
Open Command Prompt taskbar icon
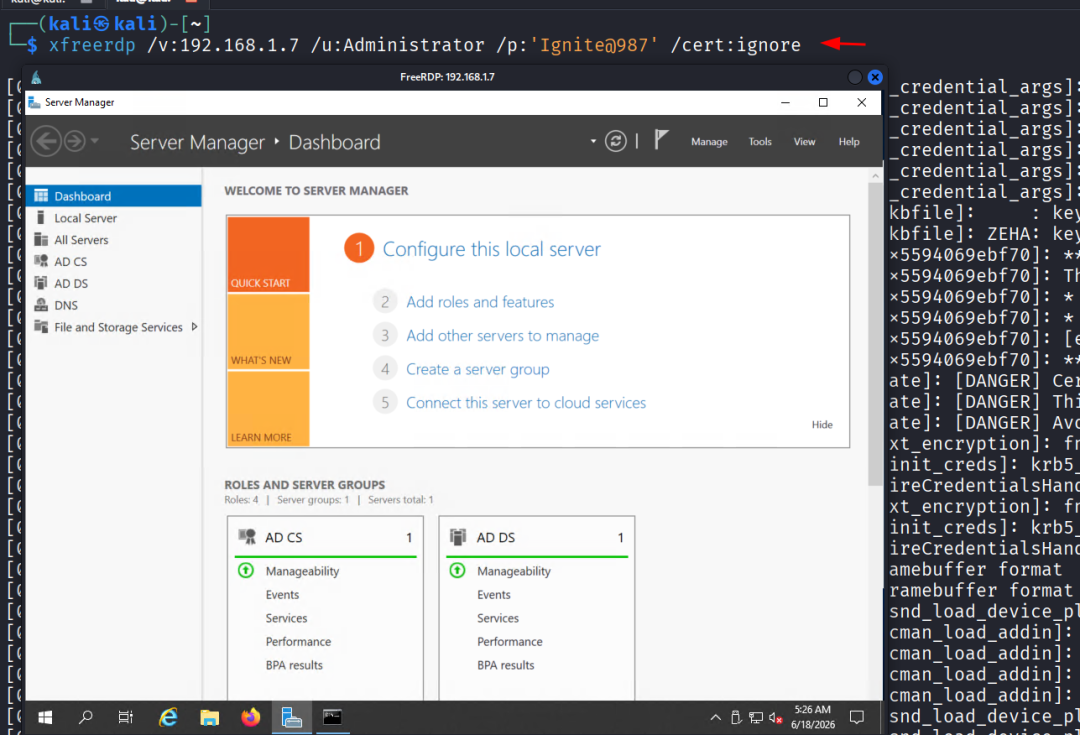333,717
